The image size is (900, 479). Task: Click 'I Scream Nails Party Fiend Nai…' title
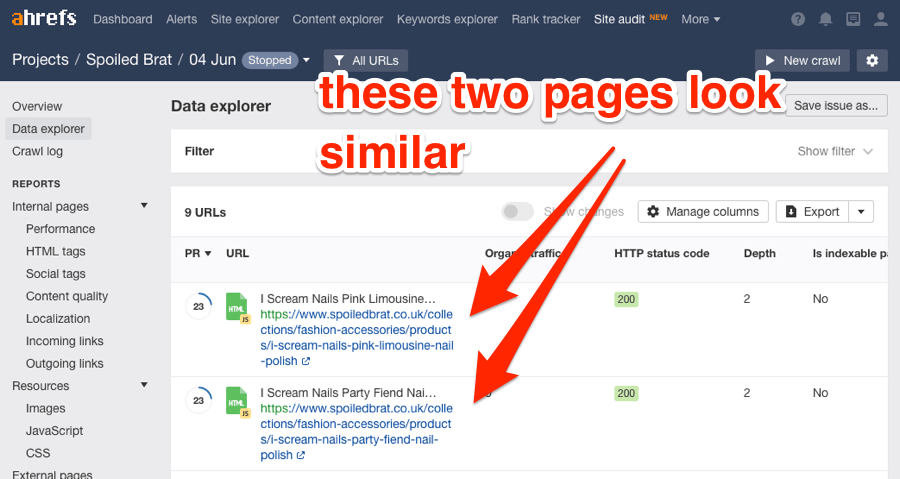(x=348, y=393)
